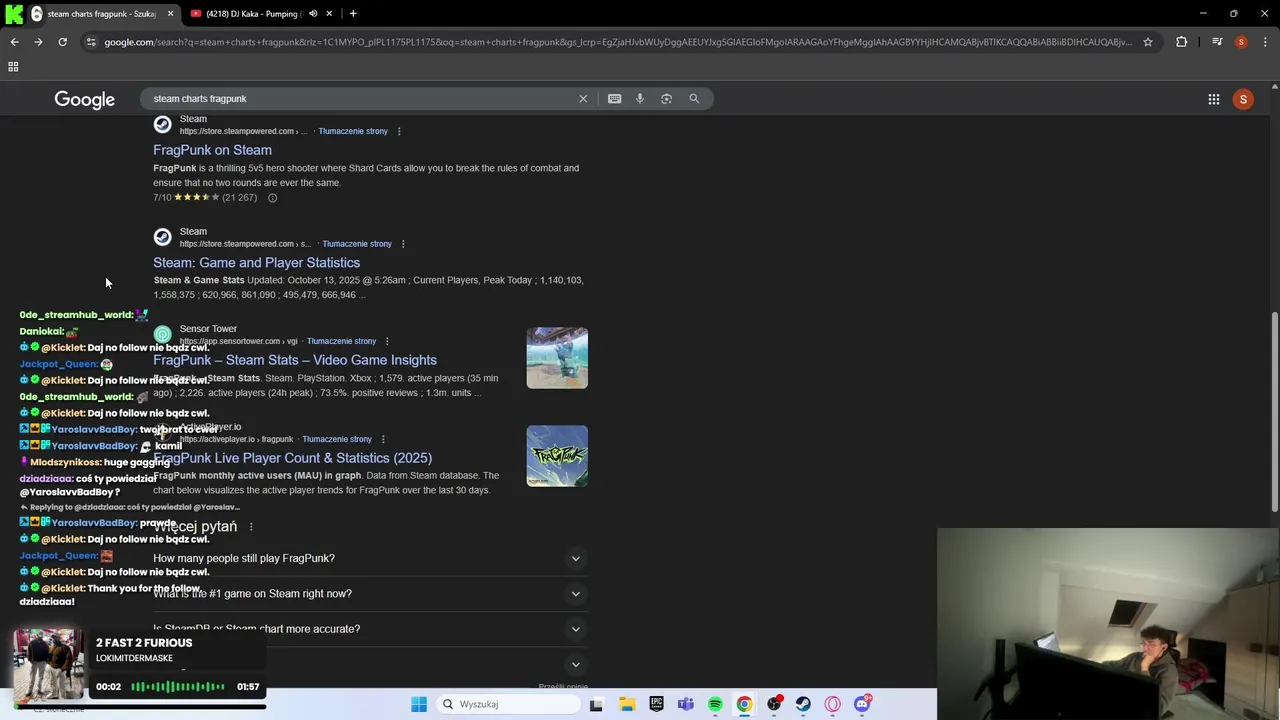Click the address bar URL
The height and width of the screenshot is (720, 1280).
[x=618, y=42]
